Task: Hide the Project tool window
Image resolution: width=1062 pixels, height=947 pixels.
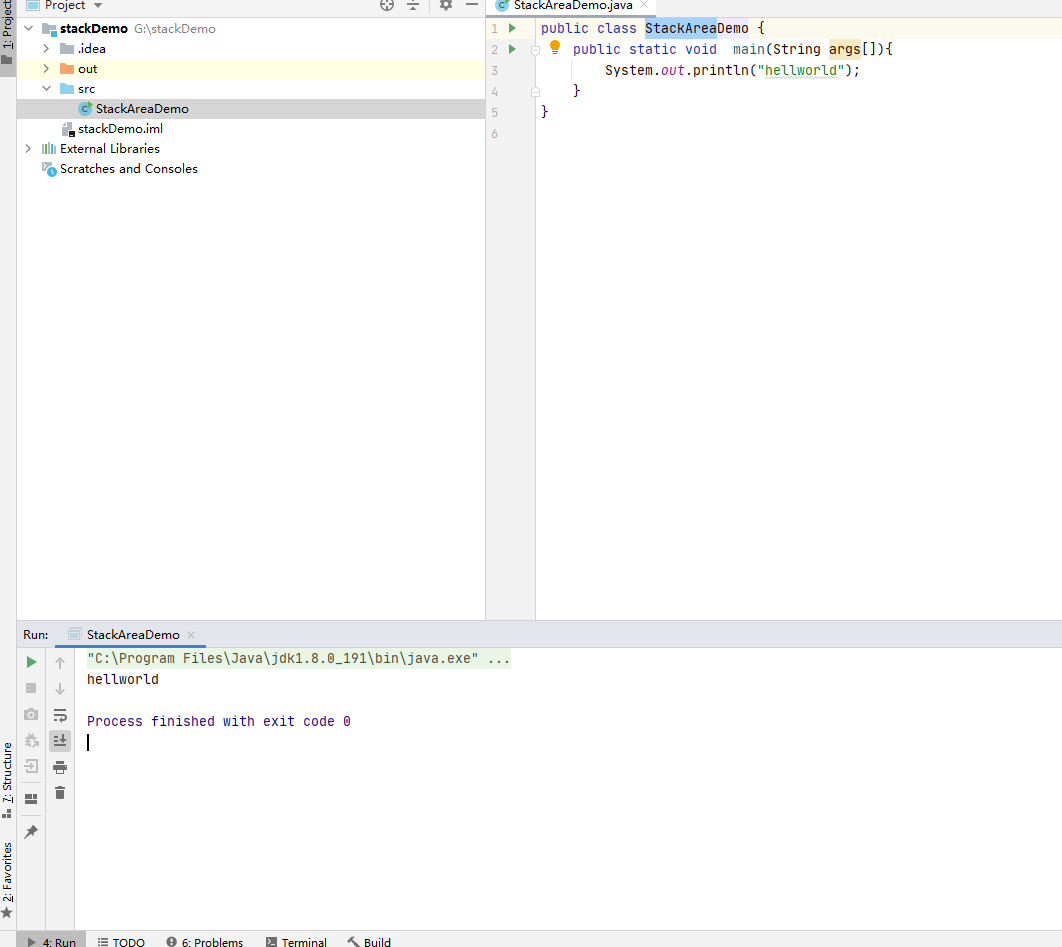Action: [x=472, y=5]
